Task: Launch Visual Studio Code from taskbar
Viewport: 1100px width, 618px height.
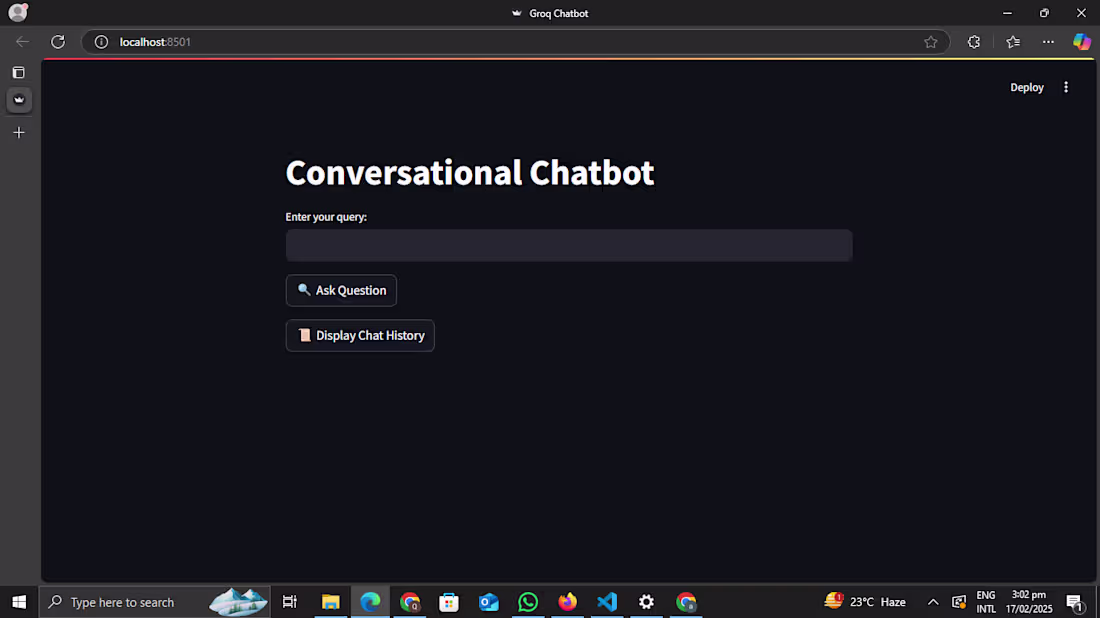Action: [607, 602]
